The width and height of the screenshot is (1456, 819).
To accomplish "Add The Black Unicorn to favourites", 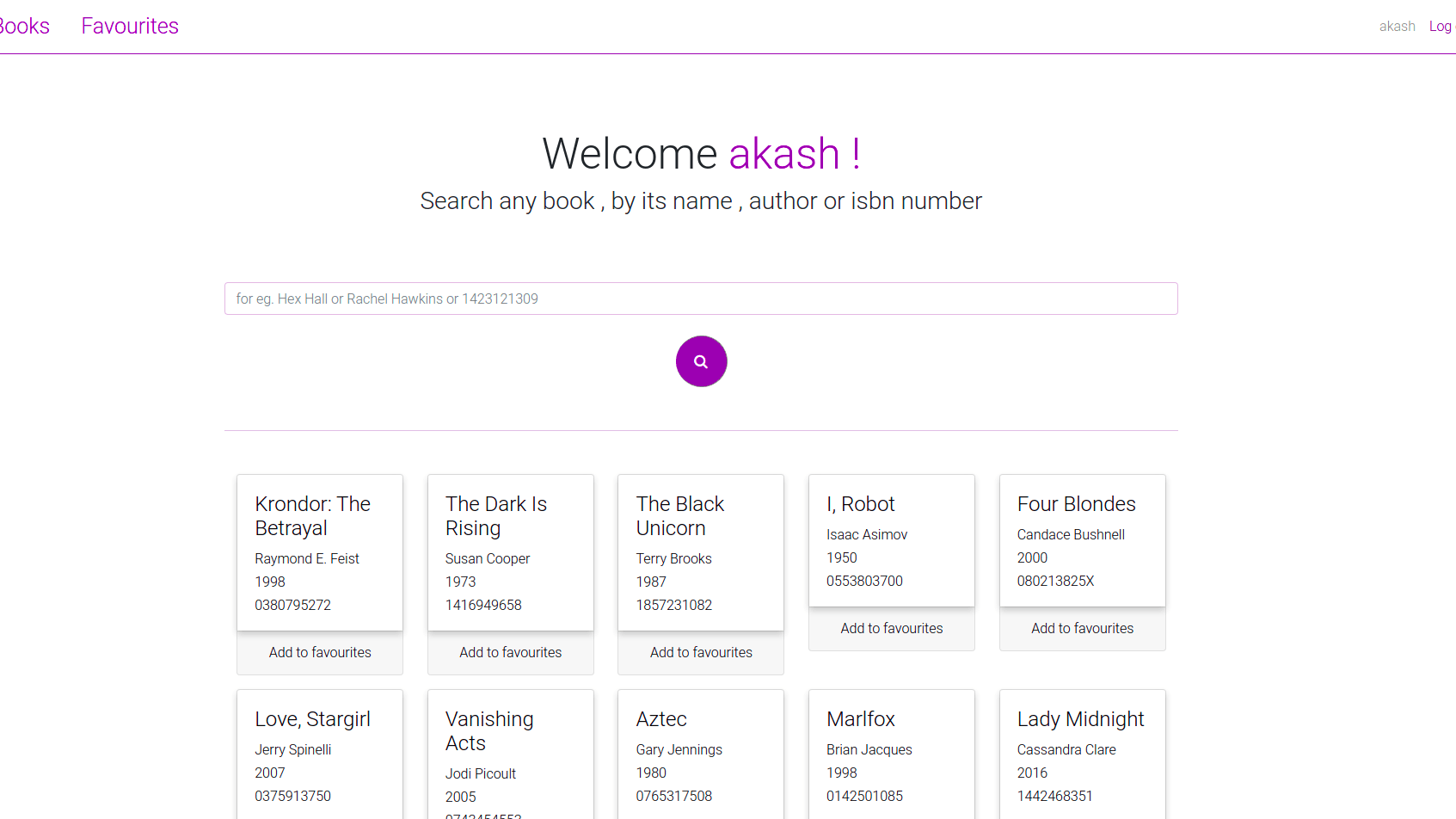I will (701, 652).
